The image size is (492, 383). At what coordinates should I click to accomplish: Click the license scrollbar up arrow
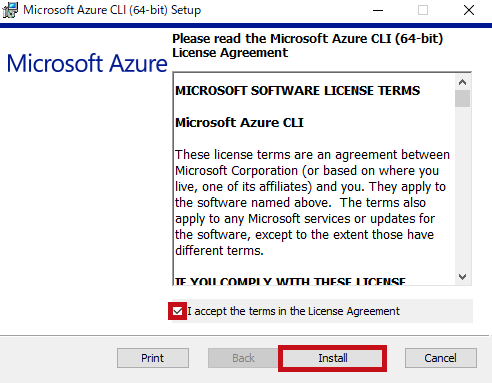[462, 82]
